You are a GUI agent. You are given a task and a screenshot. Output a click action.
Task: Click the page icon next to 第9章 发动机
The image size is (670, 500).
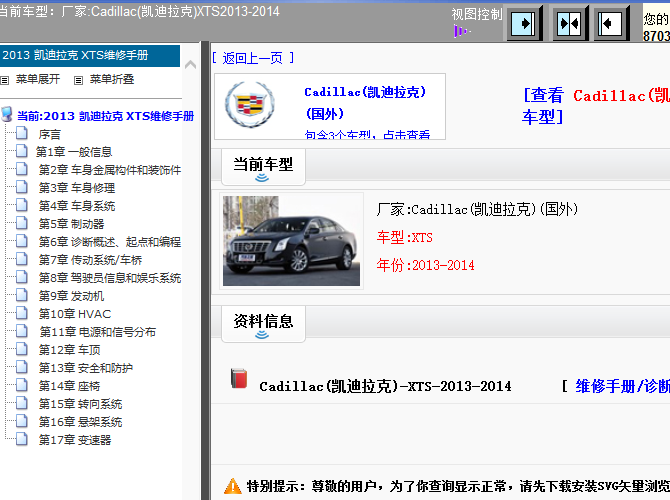pos(22,295)
